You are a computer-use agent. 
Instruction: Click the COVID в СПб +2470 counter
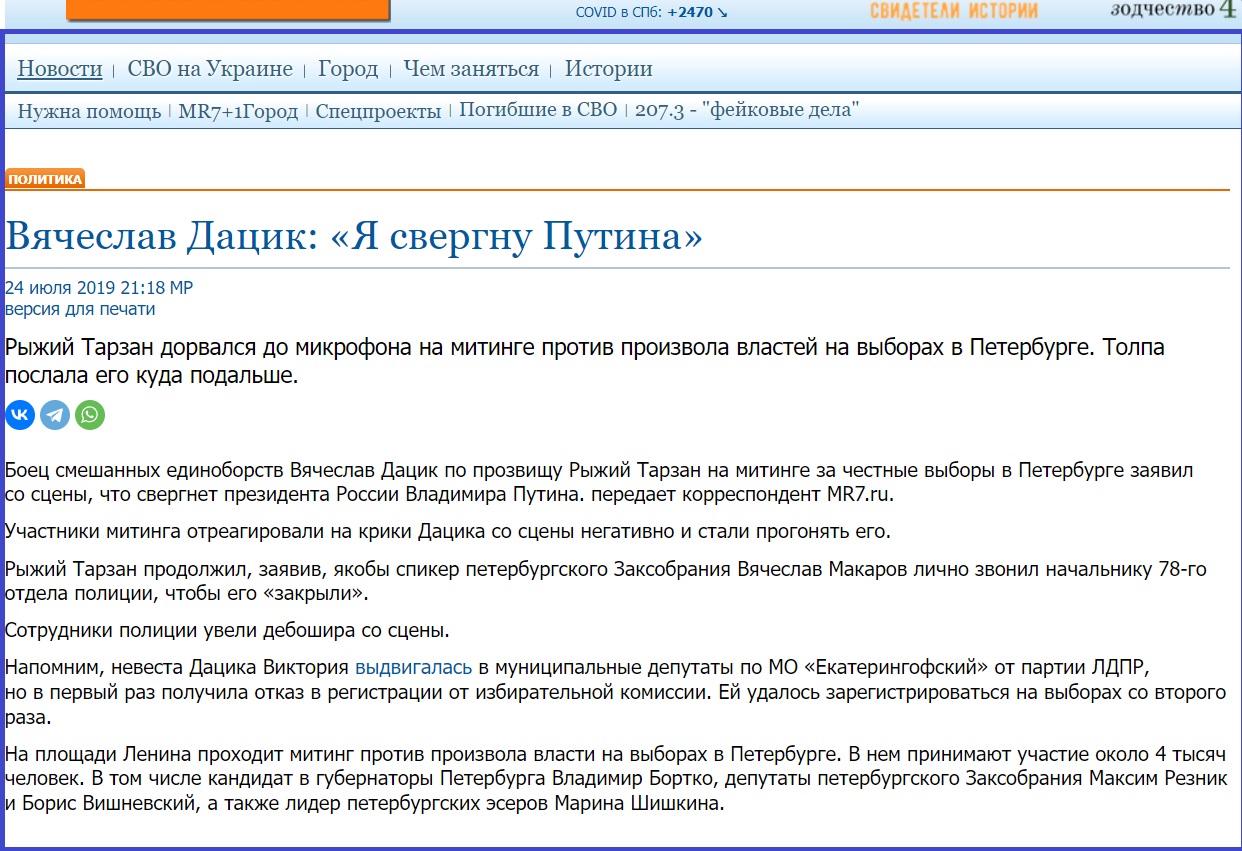[x=652, y=12]
